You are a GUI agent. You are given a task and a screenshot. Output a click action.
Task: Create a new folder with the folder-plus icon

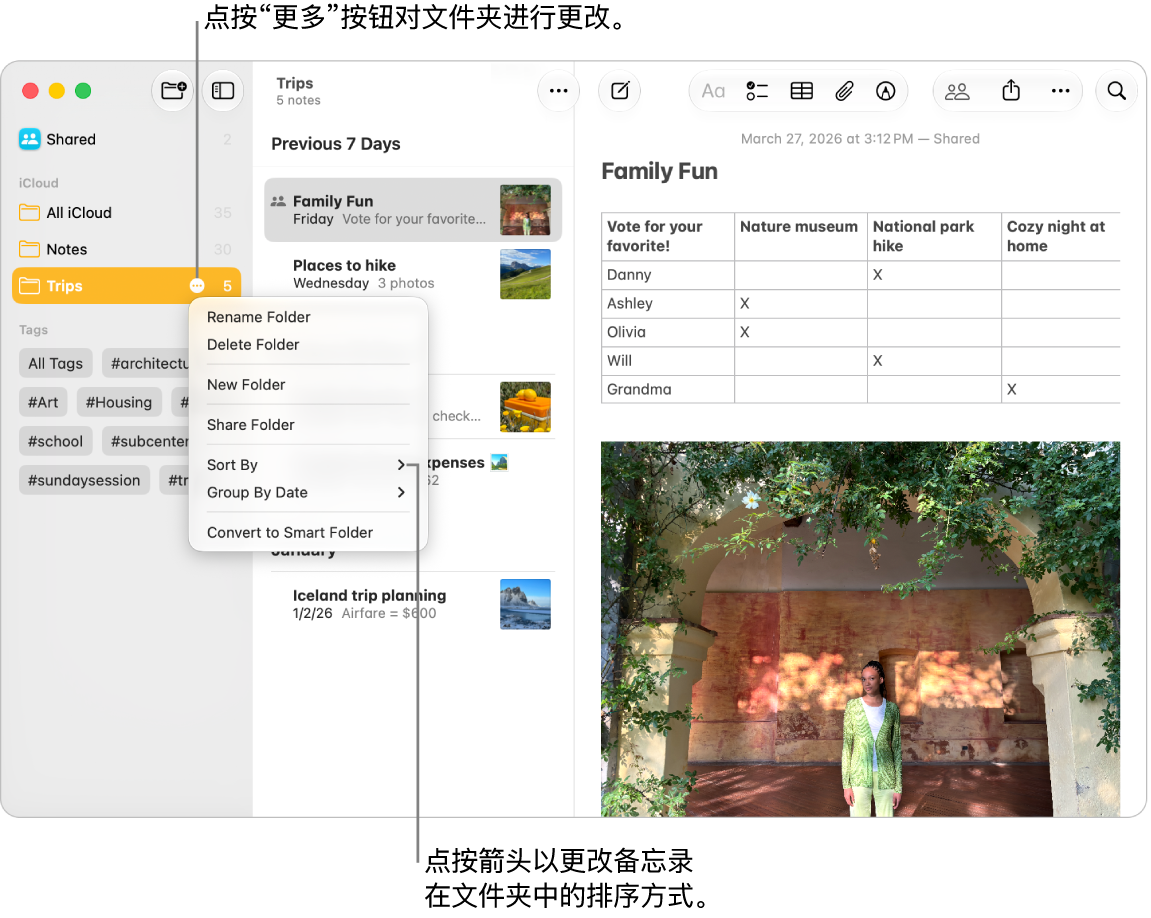[173, 90]
